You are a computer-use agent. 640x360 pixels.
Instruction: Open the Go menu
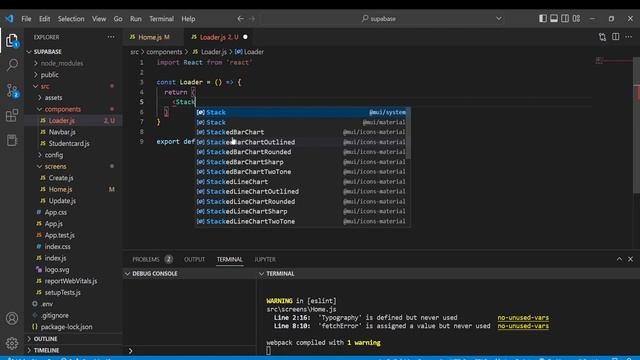(x=118, y=19)
